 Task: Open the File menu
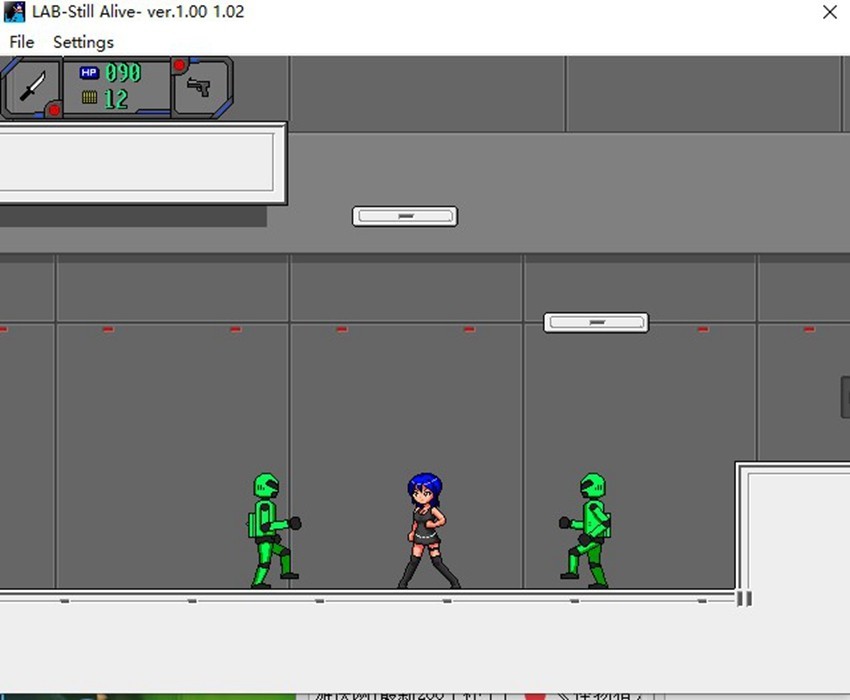coord(21,42)
